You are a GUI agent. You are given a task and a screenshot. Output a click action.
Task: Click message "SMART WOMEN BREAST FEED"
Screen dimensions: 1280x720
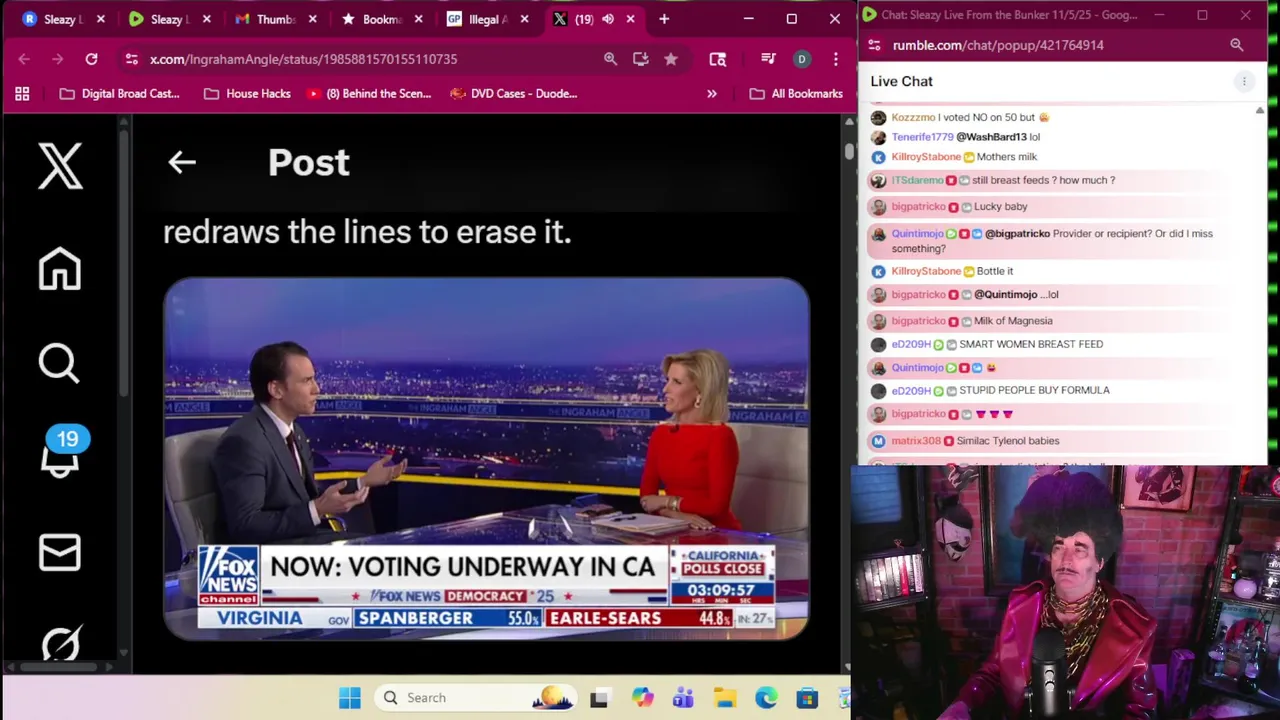[x=1031, y=344]
